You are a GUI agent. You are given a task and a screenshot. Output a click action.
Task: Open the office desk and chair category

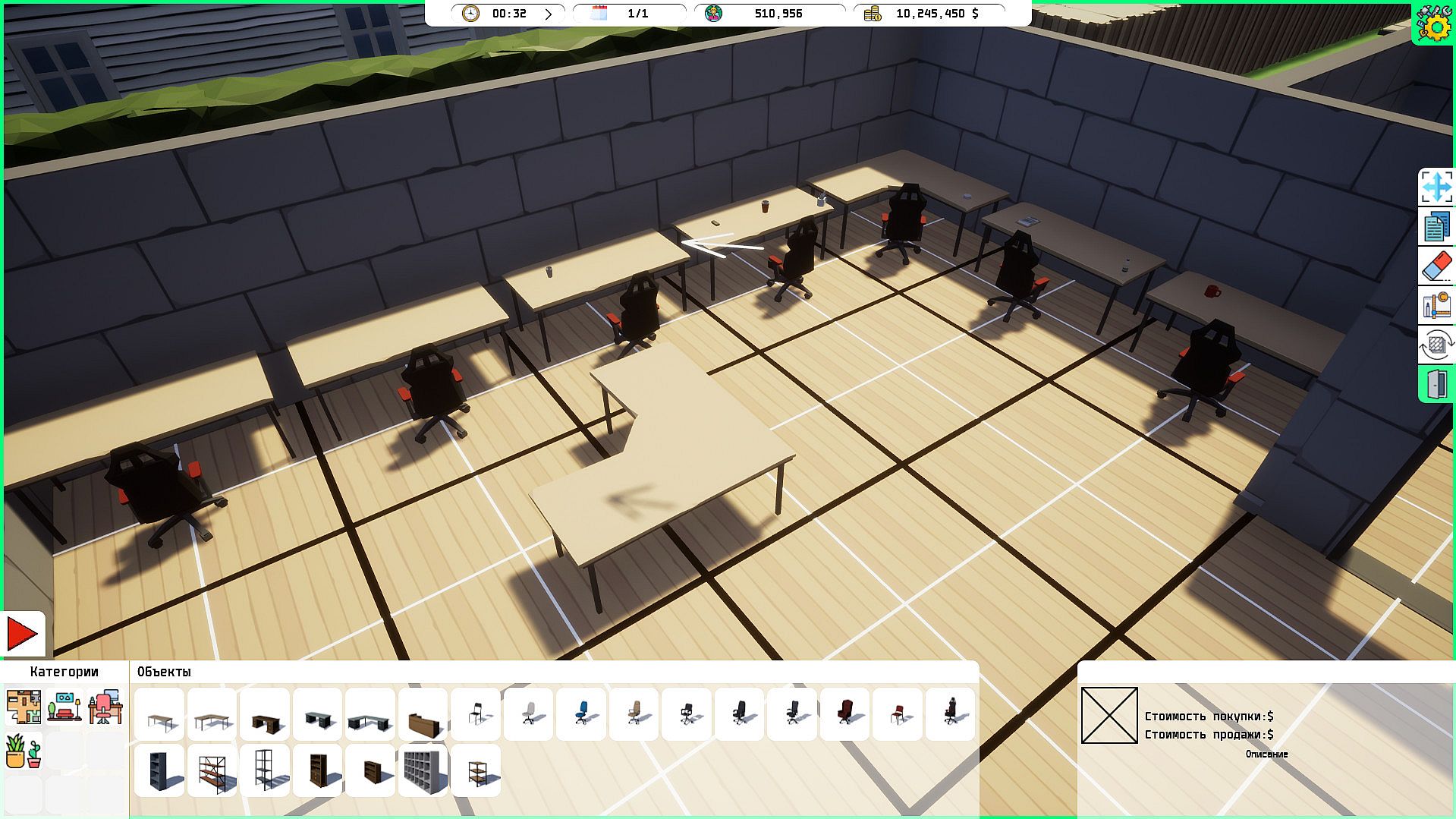(105, 707)
